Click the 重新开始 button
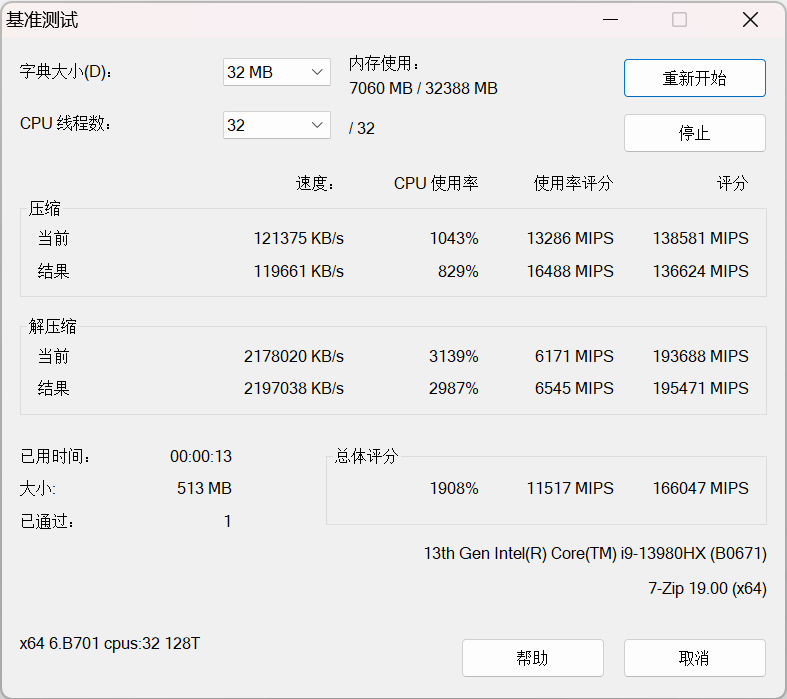Viewport: 787px width, 699px height. pos(694,79)
